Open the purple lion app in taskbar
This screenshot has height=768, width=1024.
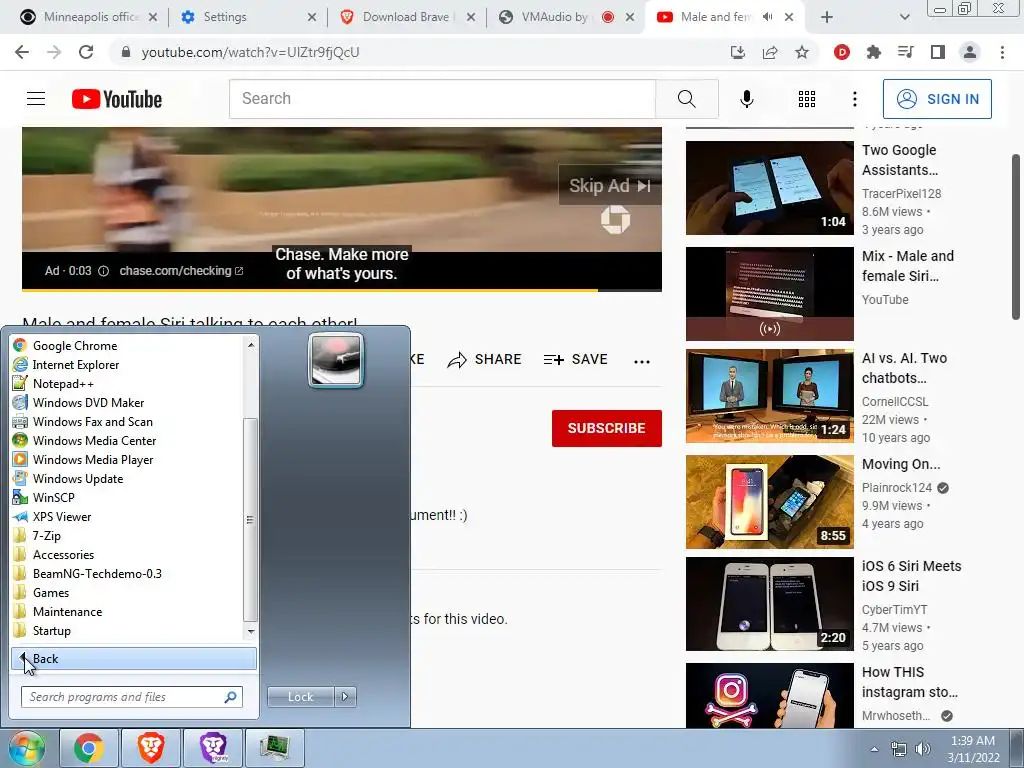(213, 748)
